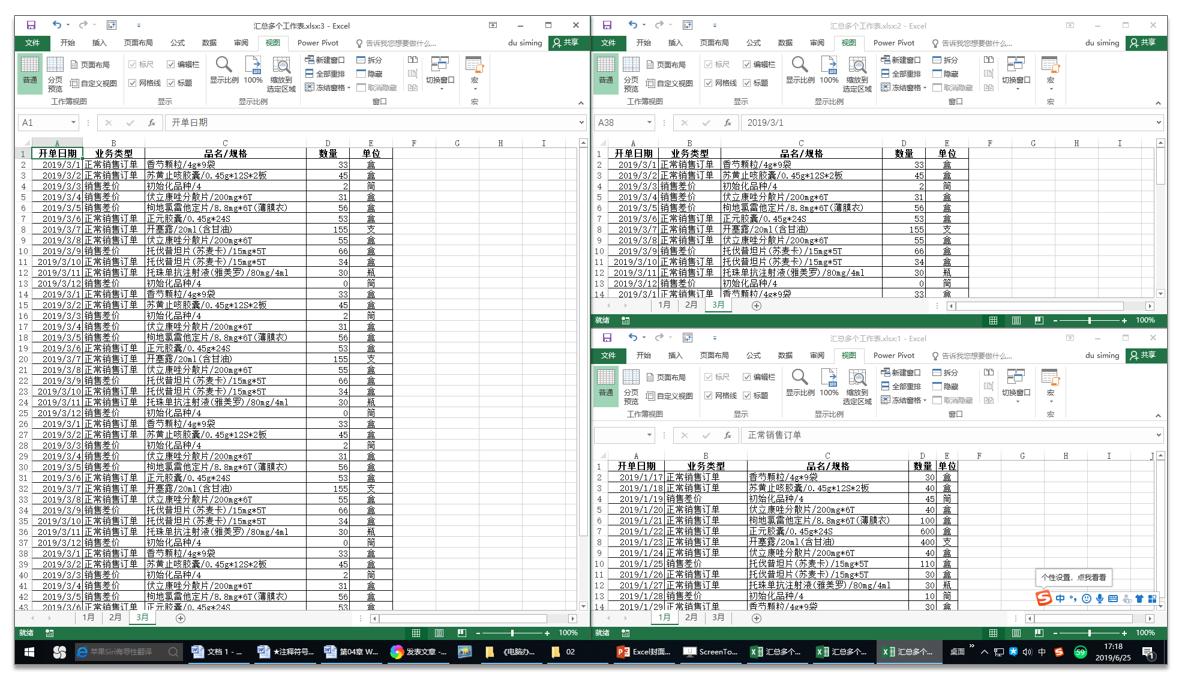Click Arrange All (全部重排) in xlsx:3 window
The width and height of the screenshot is (1181, 684).
coord(325,73)
